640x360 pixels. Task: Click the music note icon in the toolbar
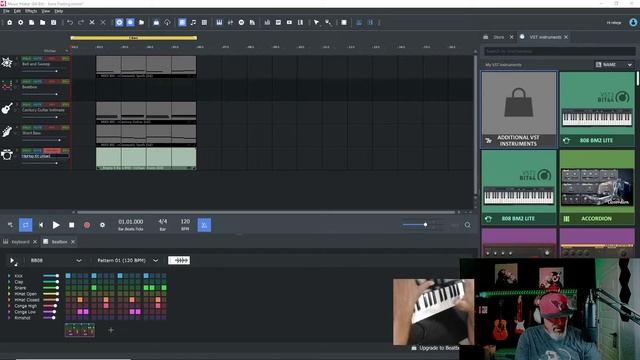193,22
